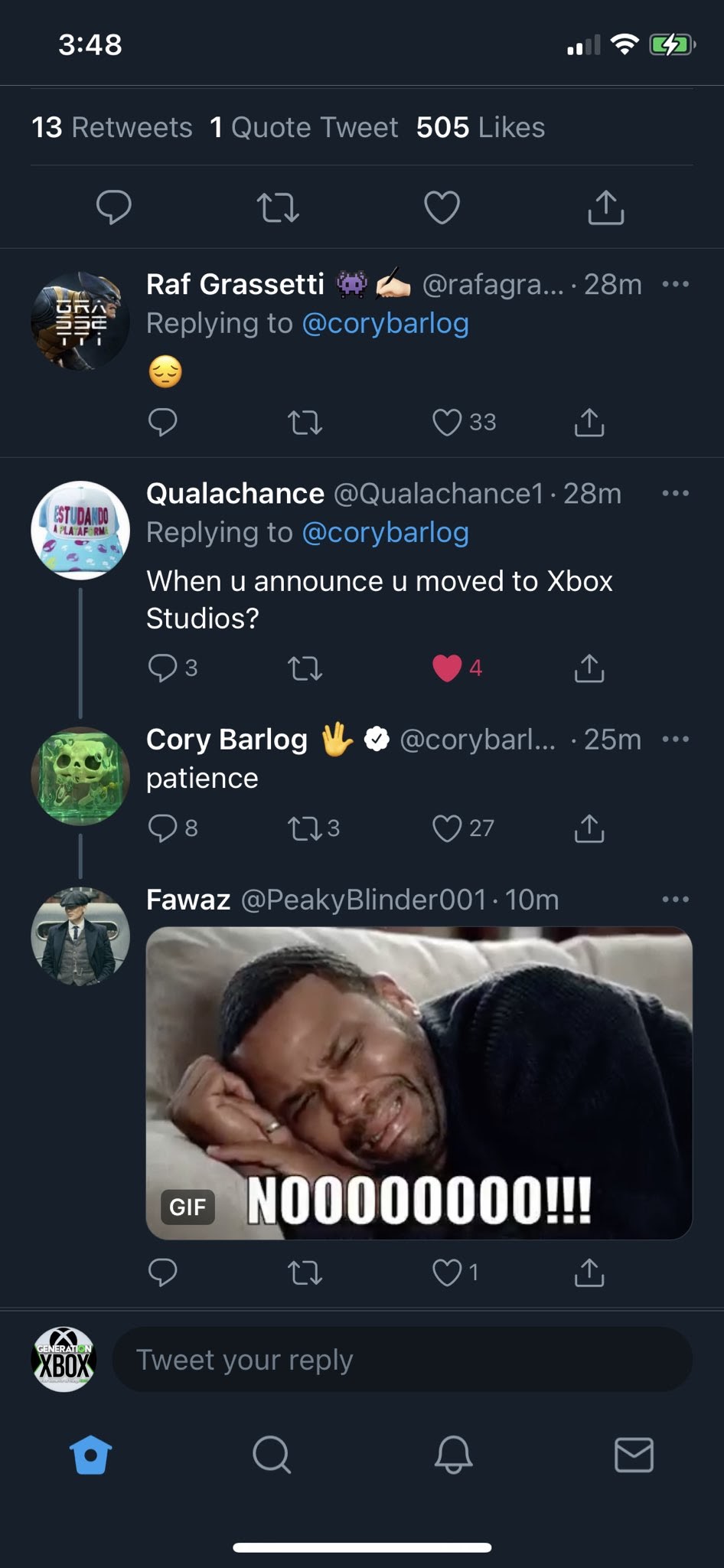
Task: View the 505 Likes list
Action: tap(480, 127)
